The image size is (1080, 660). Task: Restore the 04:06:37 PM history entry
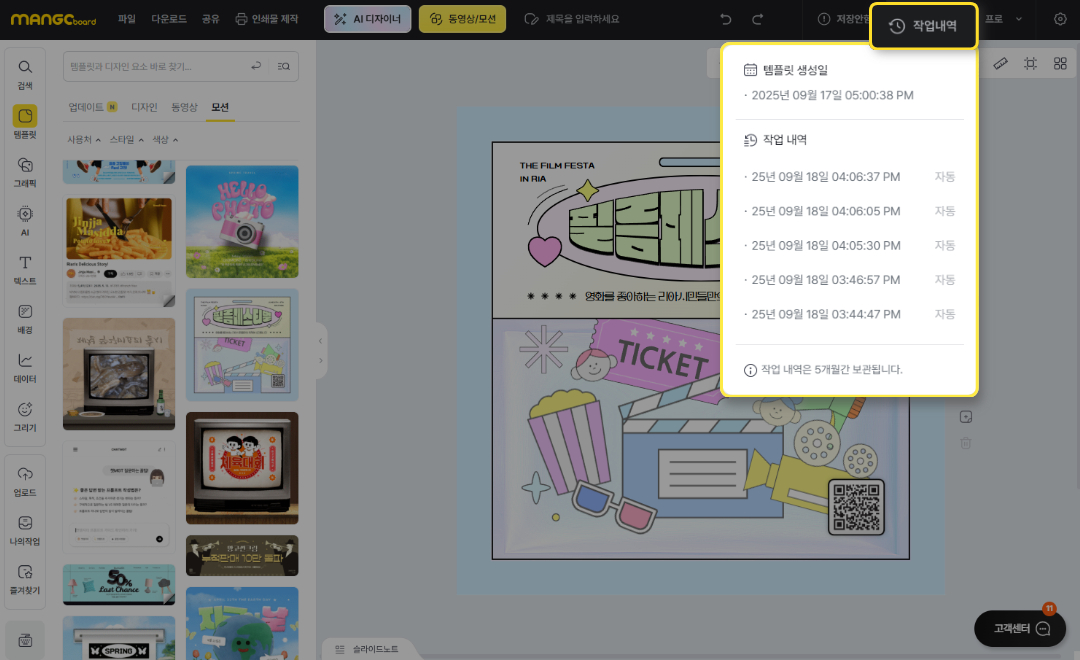click(826, 177)
